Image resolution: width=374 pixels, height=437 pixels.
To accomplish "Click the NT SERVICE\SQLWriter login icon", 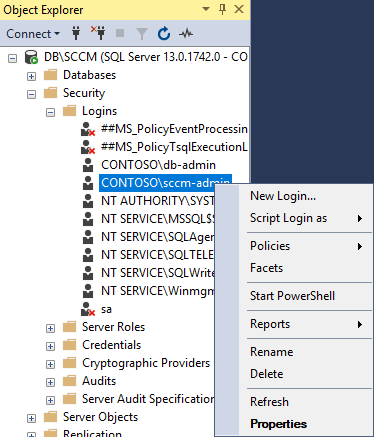I will (x=88, y=273).
